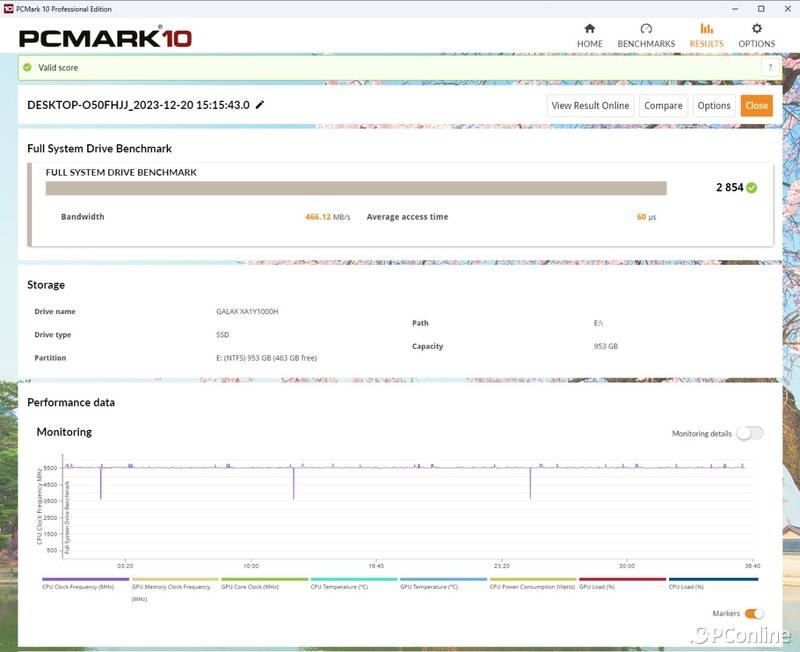Image resolution: width=800 pixels, height=652 pixels.
Task: Toggle the GPU Load legend swatch
Action: (622, 579)
